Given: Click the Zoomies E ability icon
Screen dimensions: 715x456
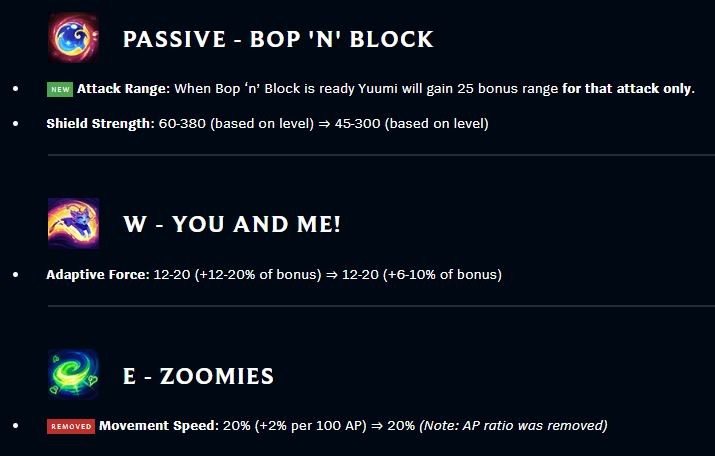Looking at the screenshot, I should (73, 375).
